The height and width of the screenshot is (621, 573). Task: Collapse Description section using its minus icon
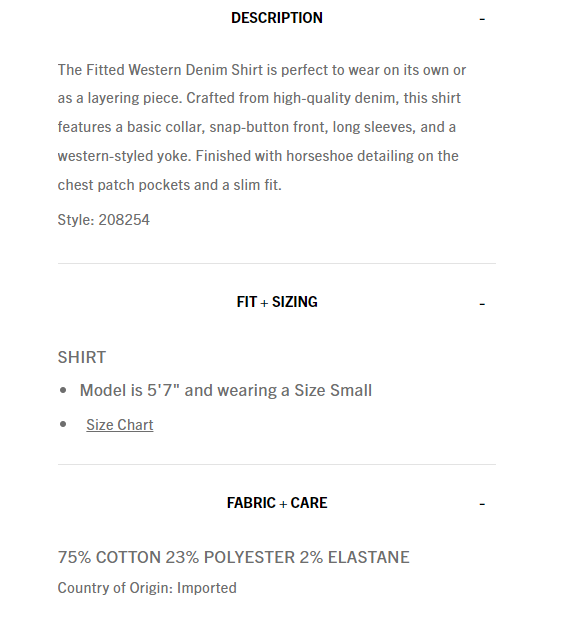[x=482, y=19]
